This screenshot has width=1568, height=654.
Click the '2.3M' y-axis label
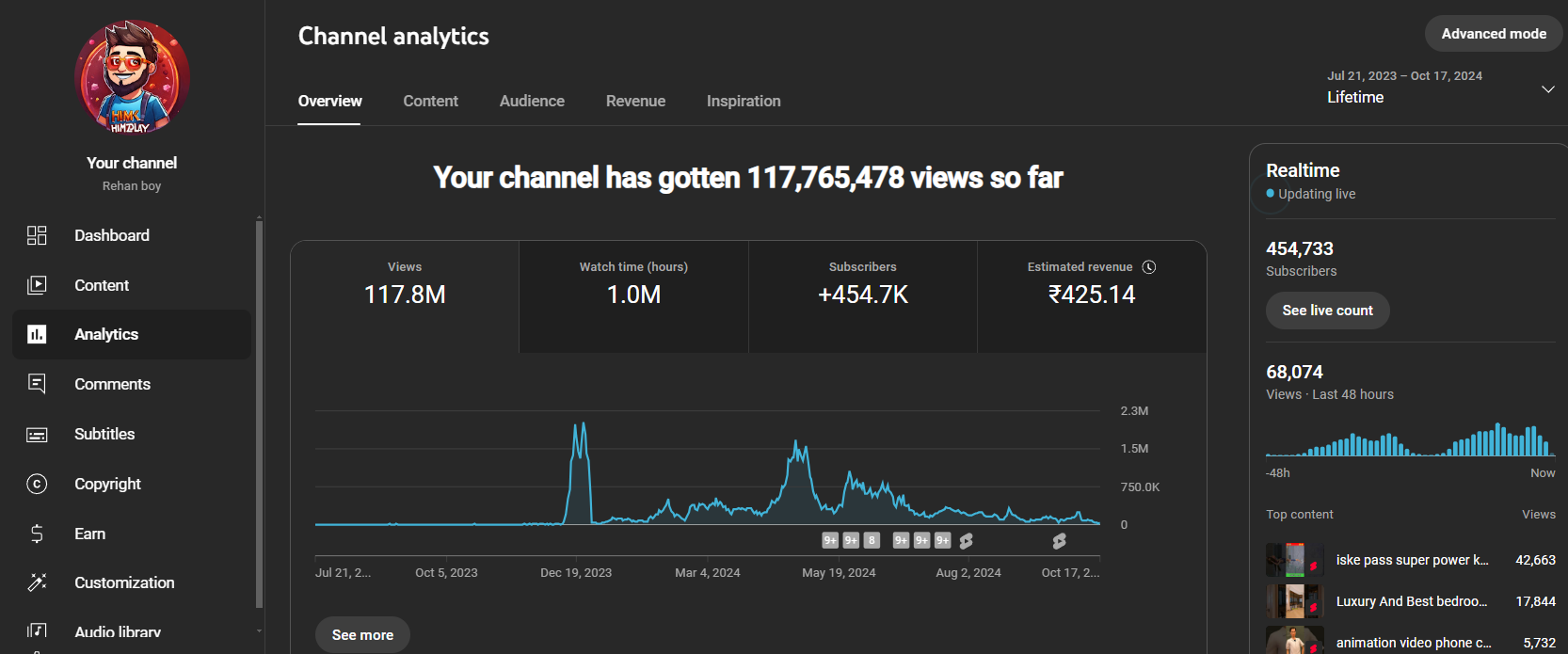[x=1134, y=411]
